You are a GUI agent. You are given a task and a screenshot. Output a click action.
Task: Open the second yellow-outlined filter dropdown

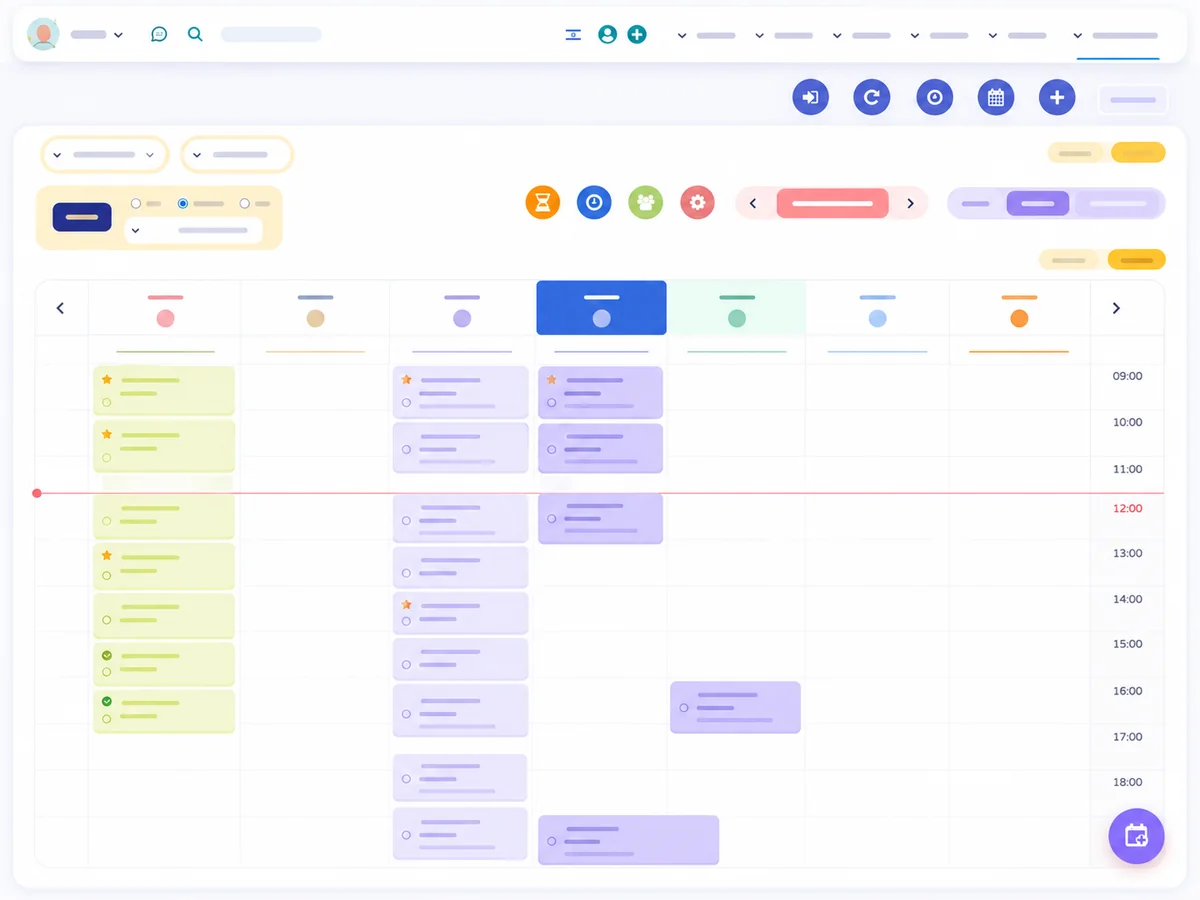[237, 155]
